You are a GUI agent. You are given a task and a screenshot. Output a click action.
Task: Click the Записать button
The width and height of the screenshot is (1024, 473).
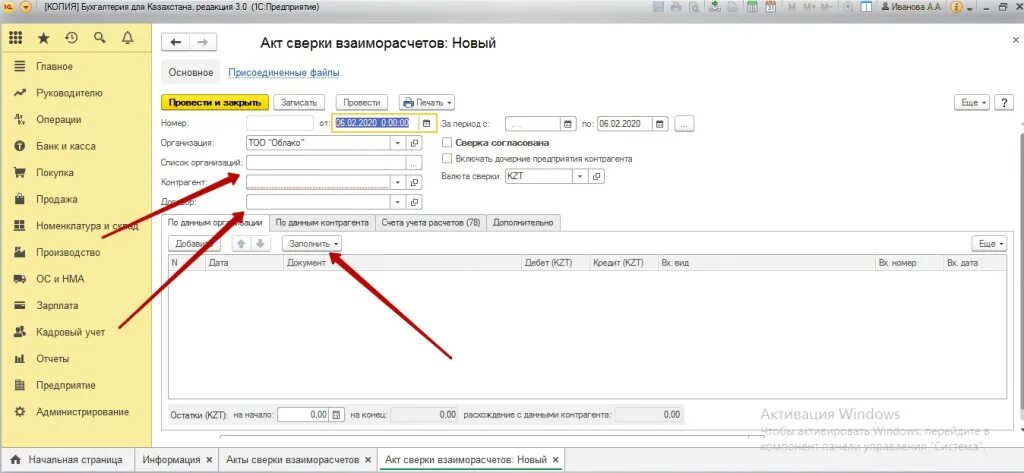coord(298,103)
